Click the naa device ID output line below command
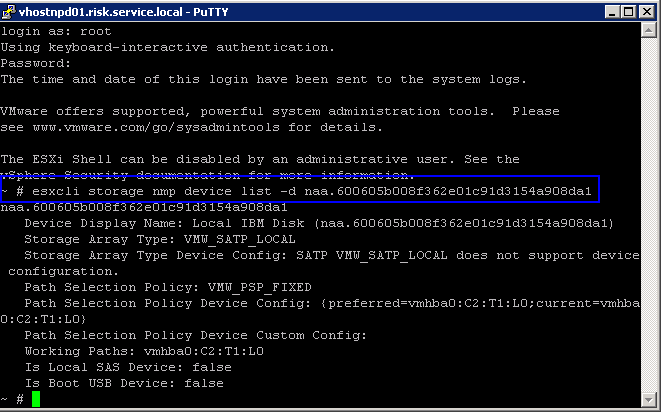This screenshot has height=412, width=661. [144, 207]
